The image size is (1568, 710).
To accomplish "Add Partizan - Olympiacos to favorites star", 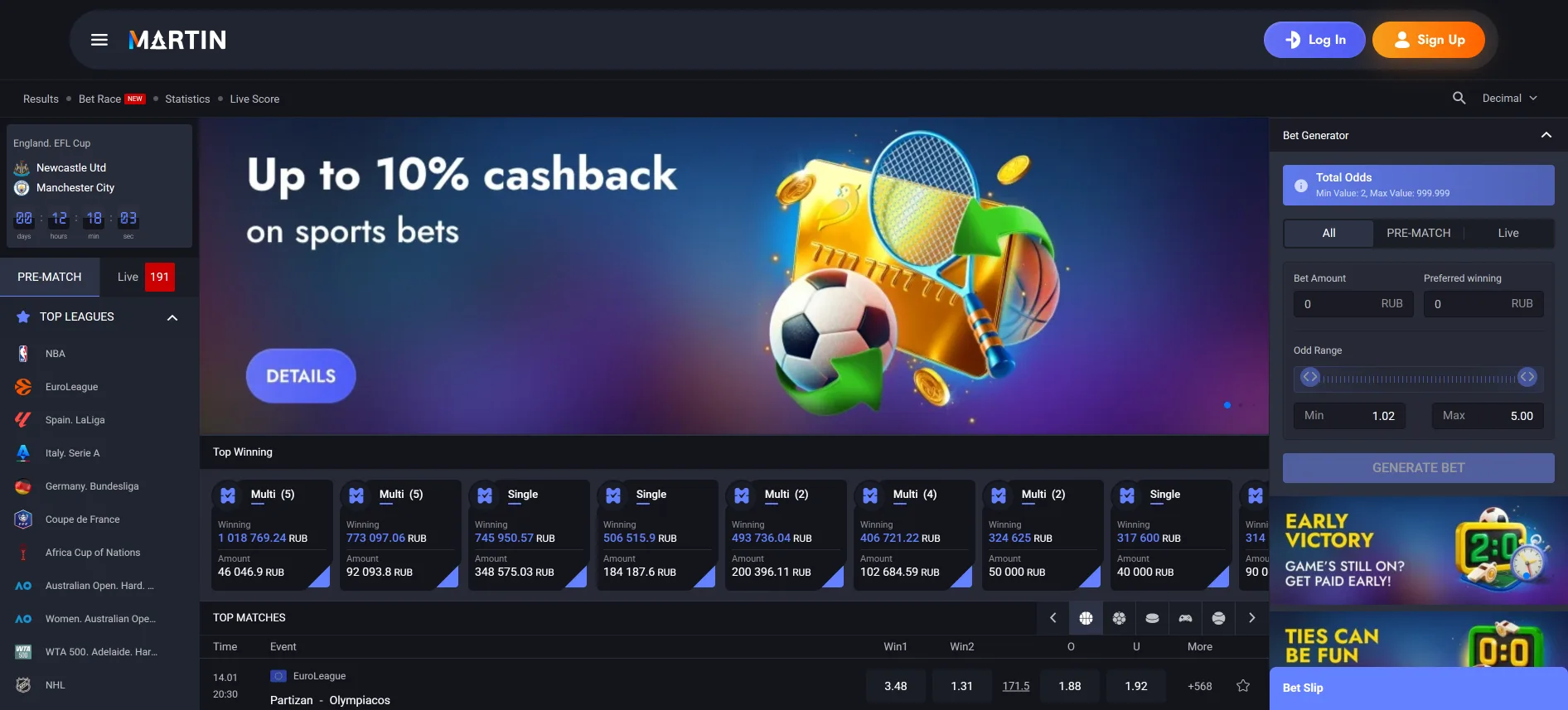I will point(1243,686).
